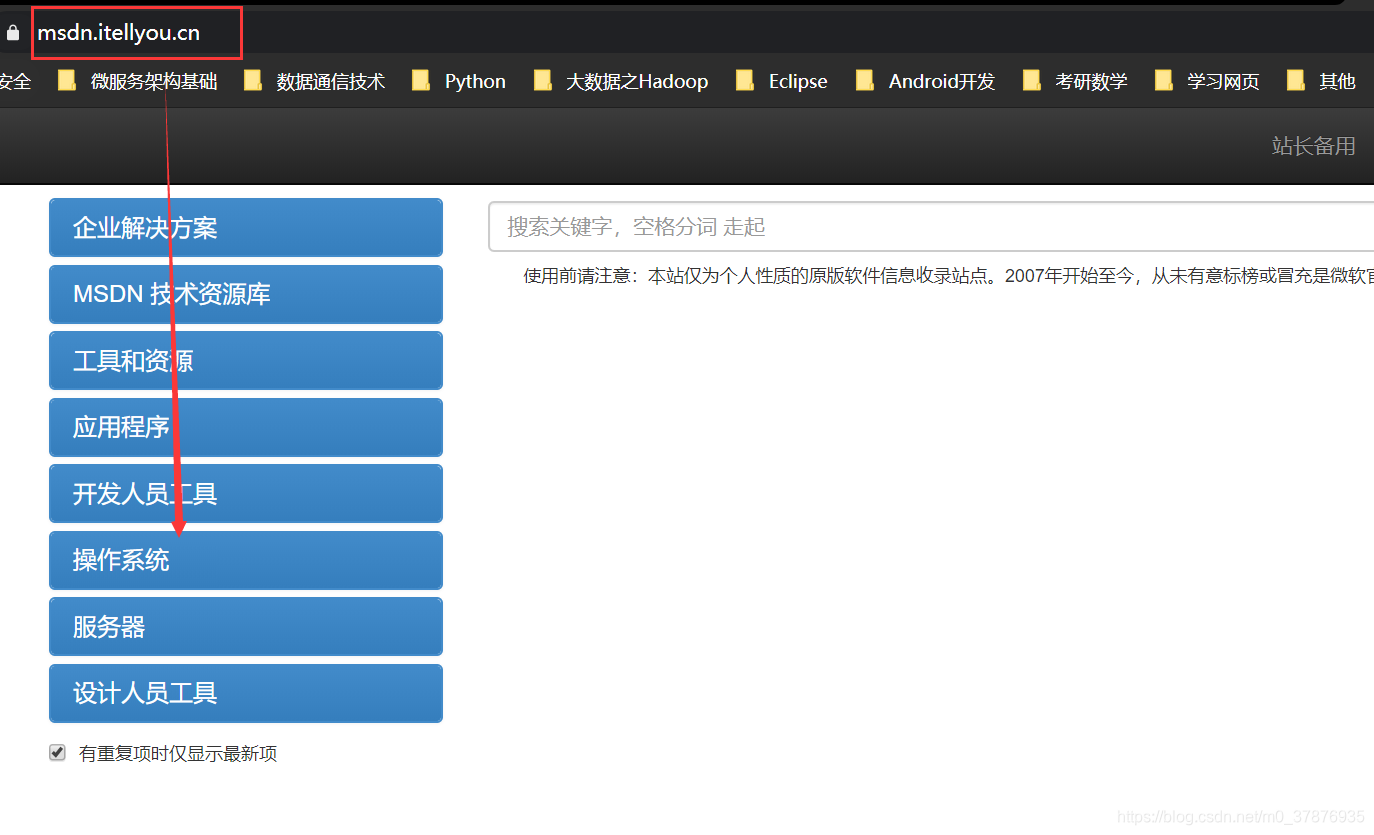Screen dimensions: 1374x835
Task: Click the lock icon in address bar
Action: point(12,33)
